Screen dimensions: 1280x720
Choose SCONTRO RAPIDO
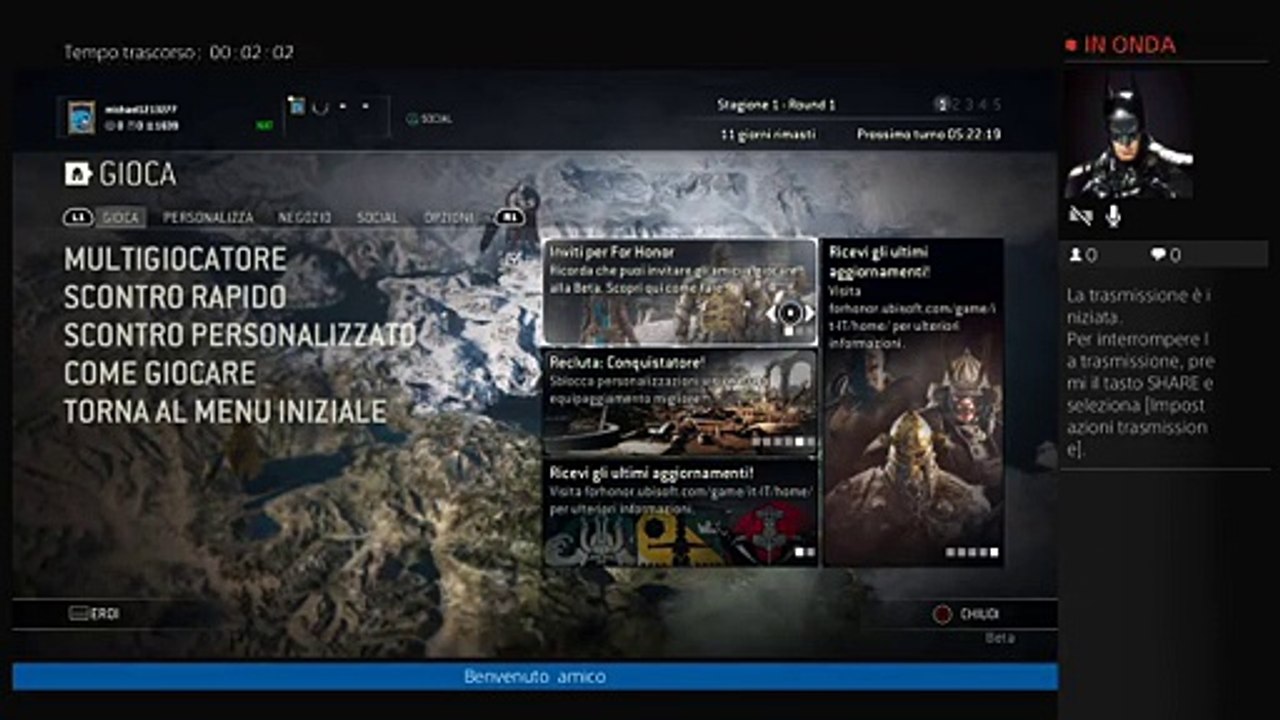175,297
